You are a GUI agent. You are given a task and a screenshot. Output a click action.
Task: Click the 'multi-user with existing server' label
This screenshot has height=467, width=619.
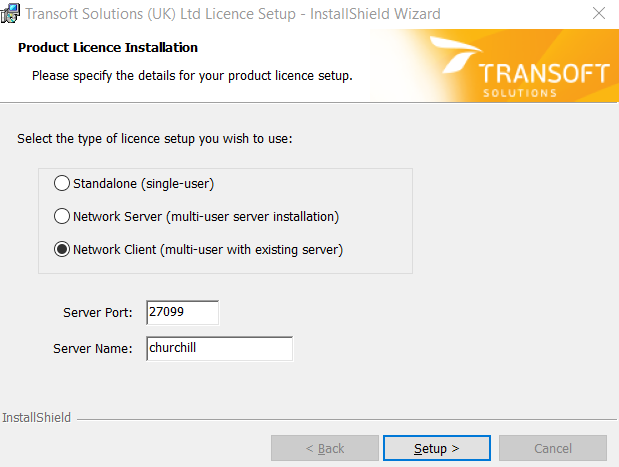pos(251,250)
